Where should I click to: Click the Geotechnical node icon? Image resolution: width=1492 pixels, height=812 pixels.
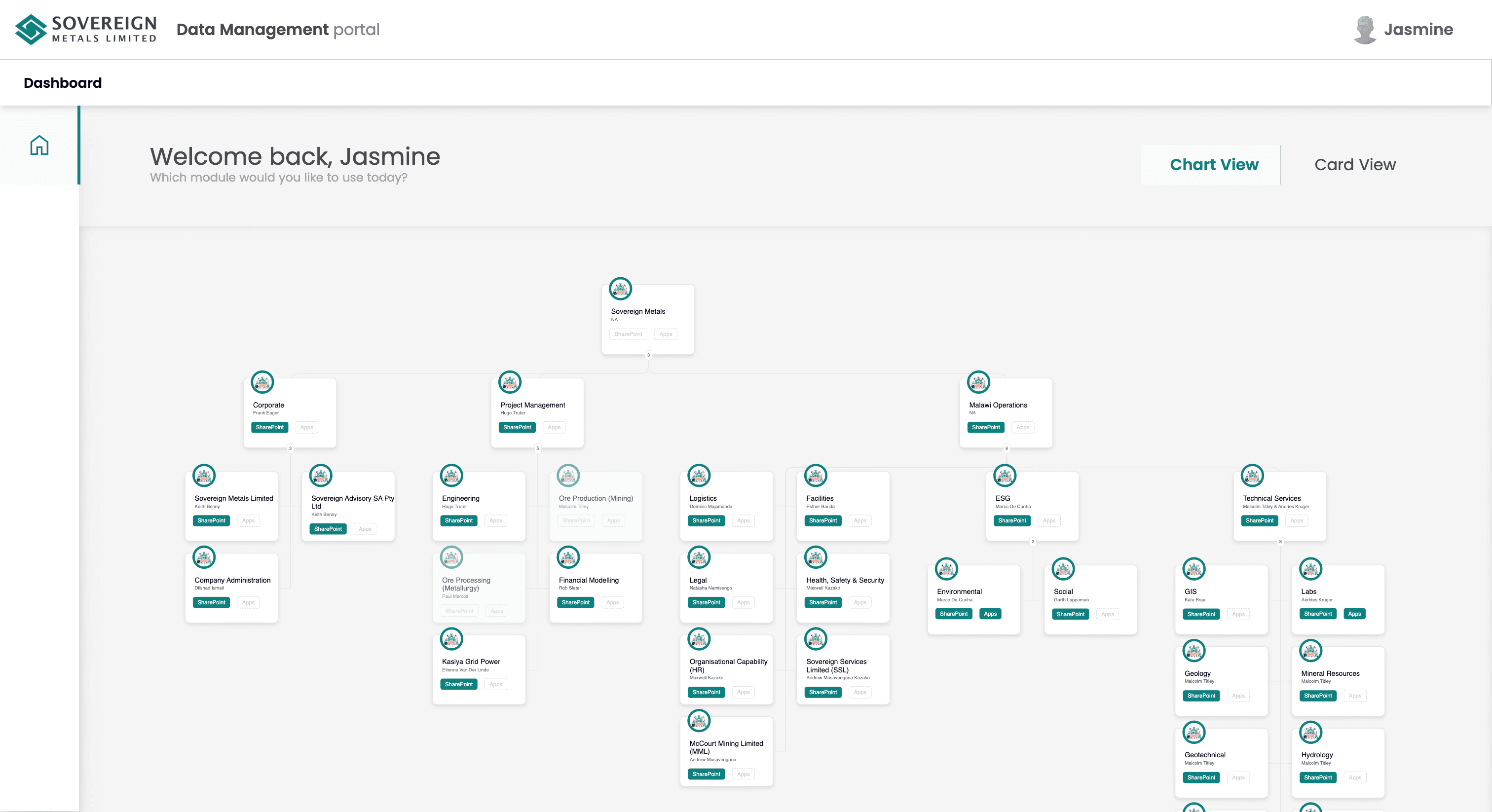[x=1194, y=733]
